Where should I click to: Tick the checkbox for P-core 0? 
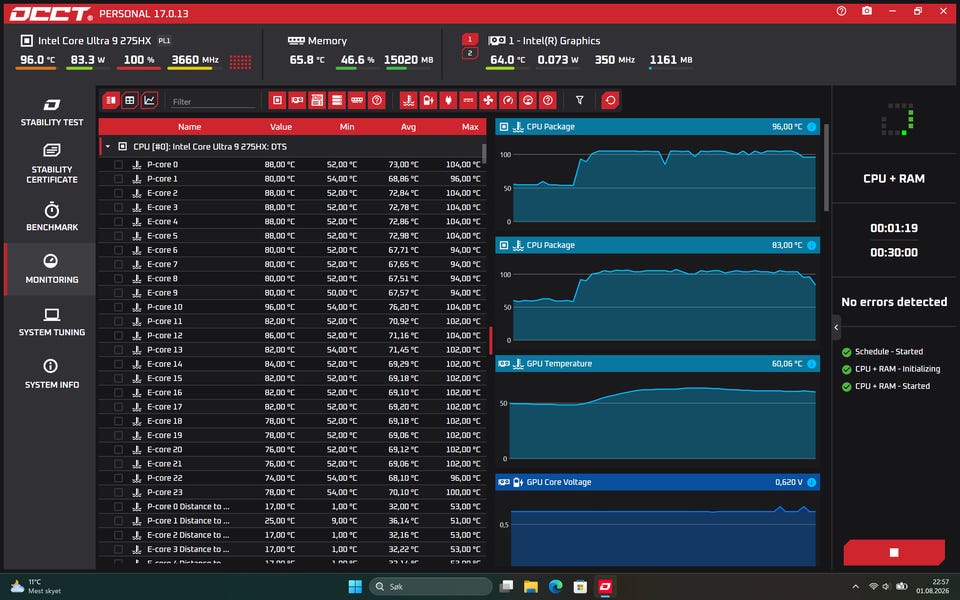pos(119,165)
